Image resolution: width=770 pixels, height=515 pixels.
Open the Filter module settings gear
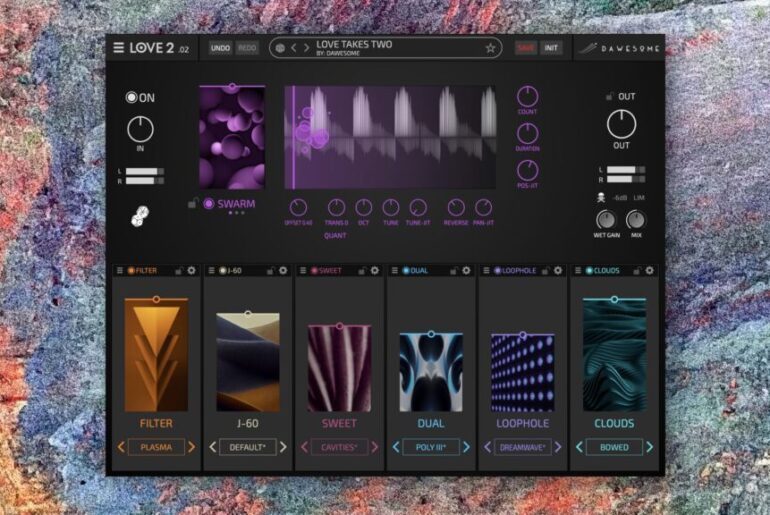click(x=192, y=271)
